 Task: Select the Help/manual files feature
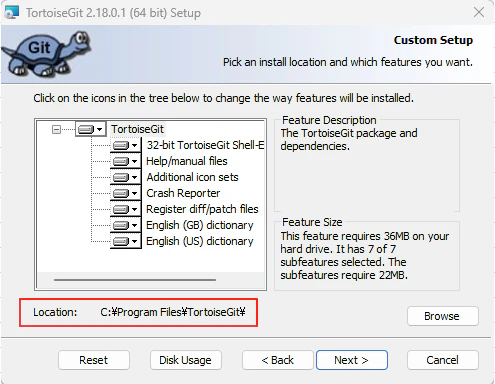click(x=187, y=161)
